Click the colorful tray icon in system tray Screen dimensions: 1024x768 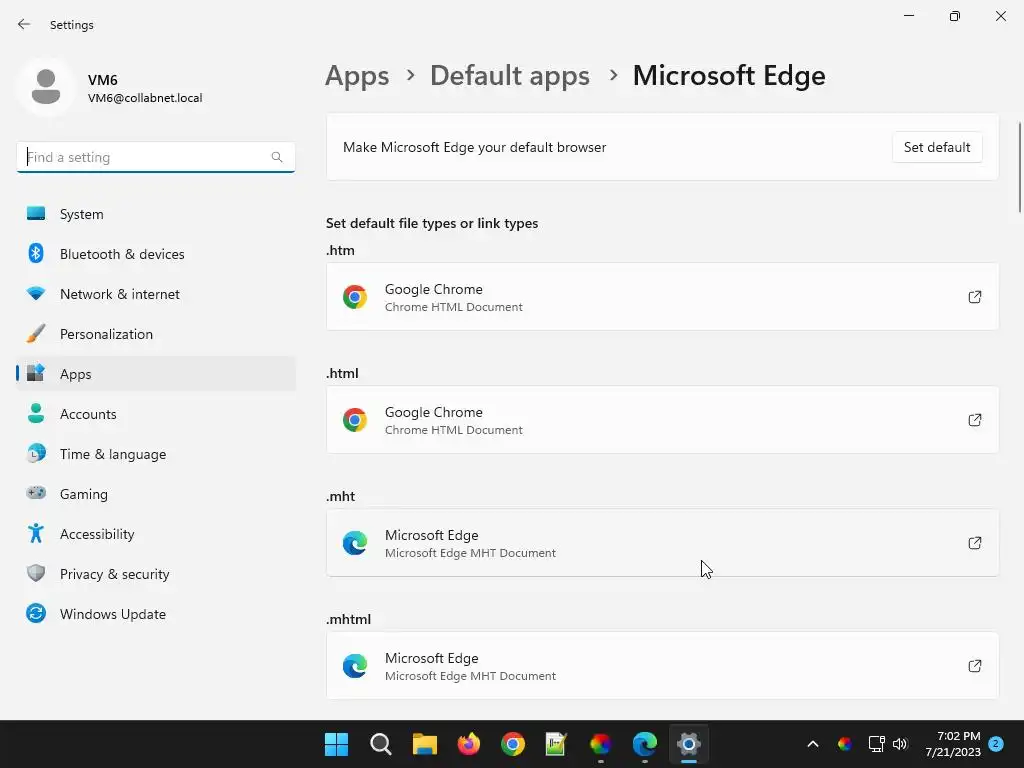click(x=845, y=744)
